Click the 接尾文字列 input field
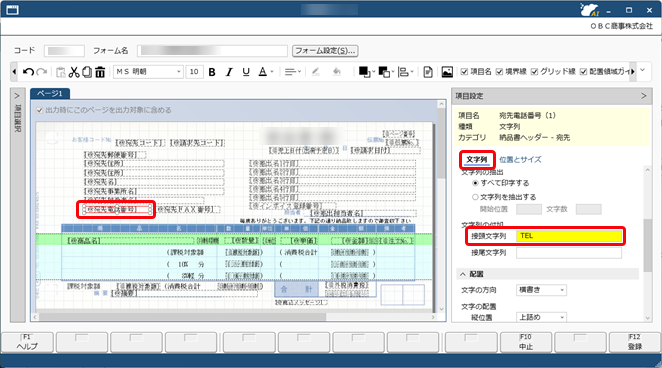Viewport: 662px width, 368px height. coord(569,253)
